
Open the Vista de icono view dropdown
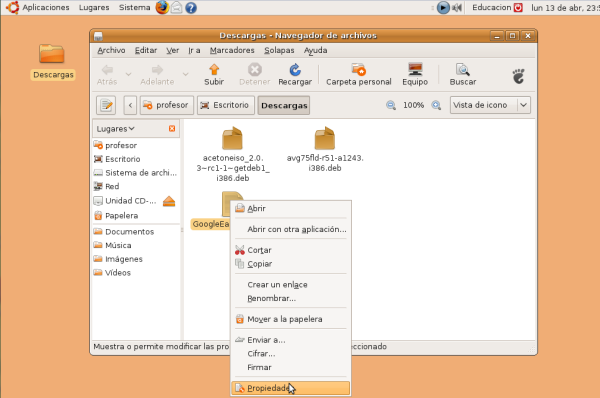(x=490, y=105)
